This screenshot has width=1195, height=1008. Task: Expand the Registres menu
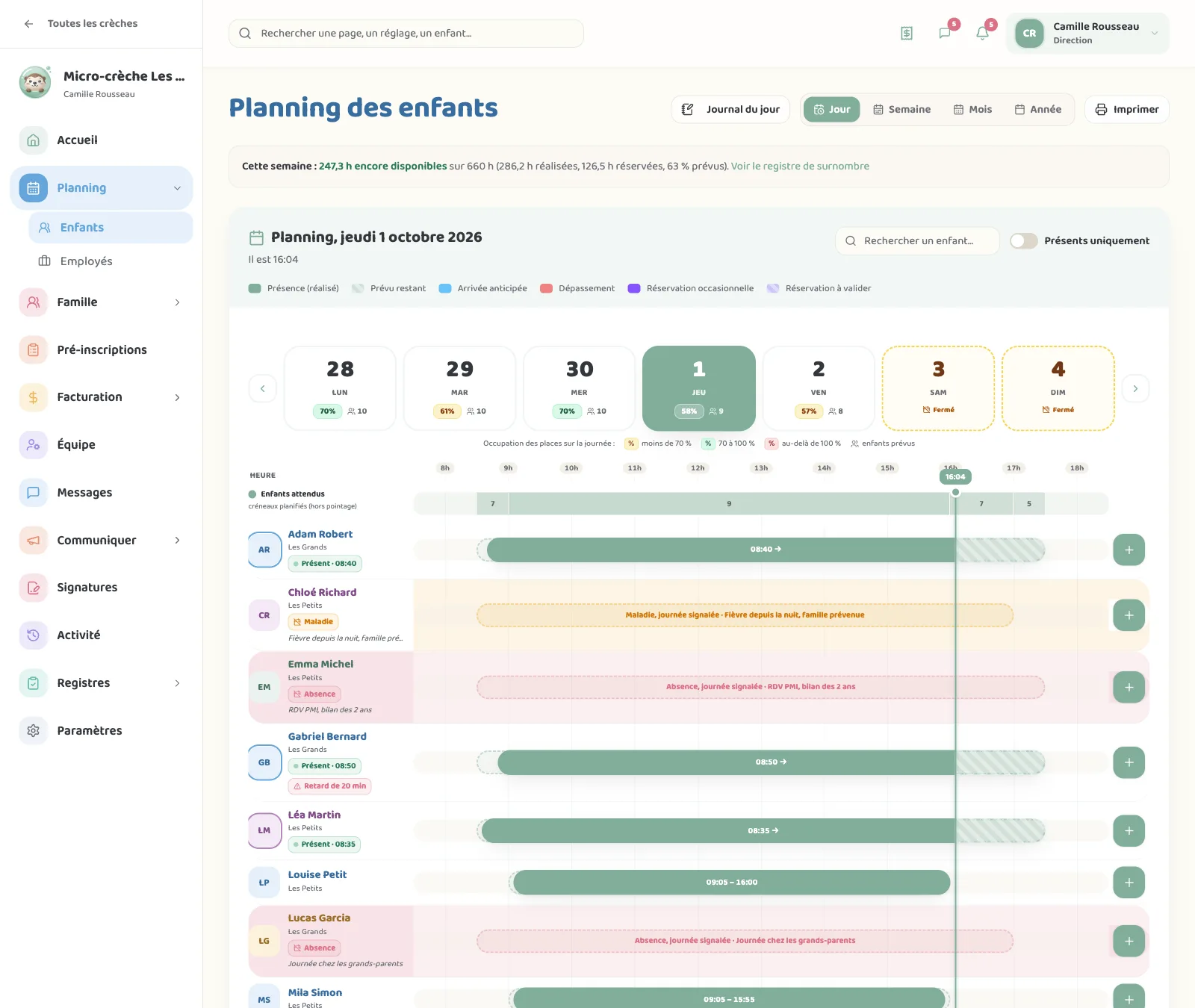tap(177, 683)
